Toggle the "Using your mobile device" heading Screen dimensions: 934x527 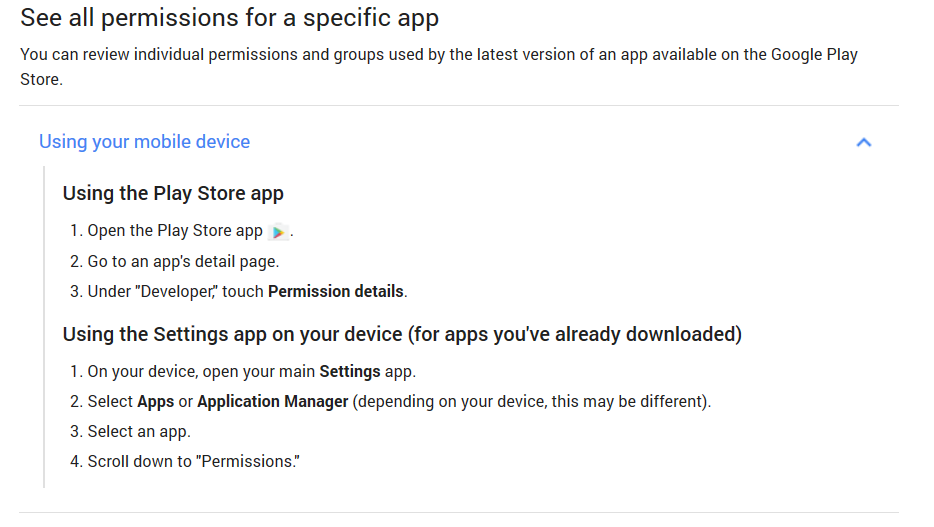144,142
